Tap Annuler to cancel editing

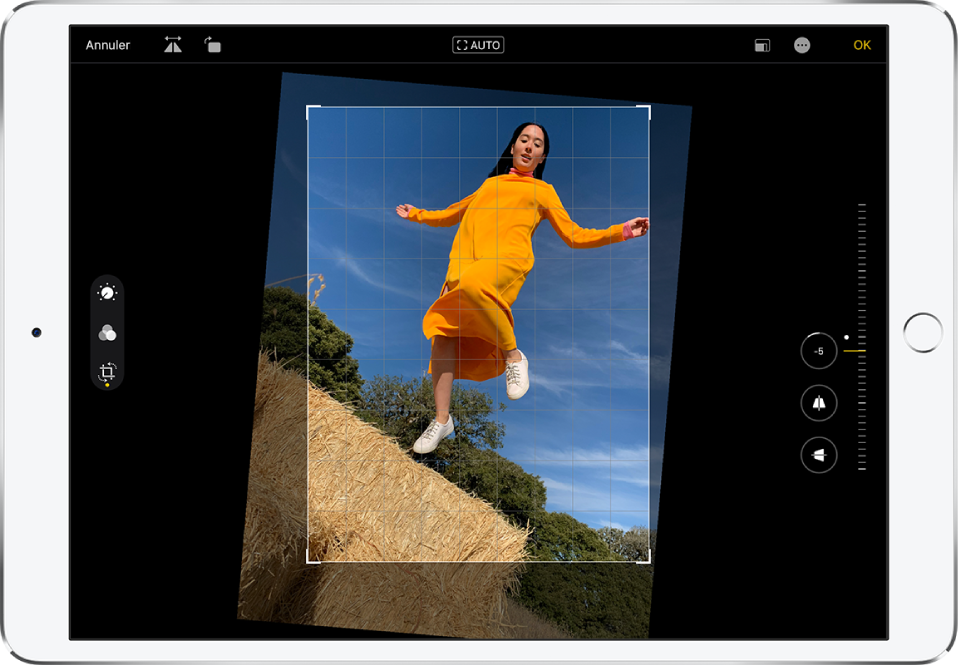pyautogui.click(x=109, y=45)
